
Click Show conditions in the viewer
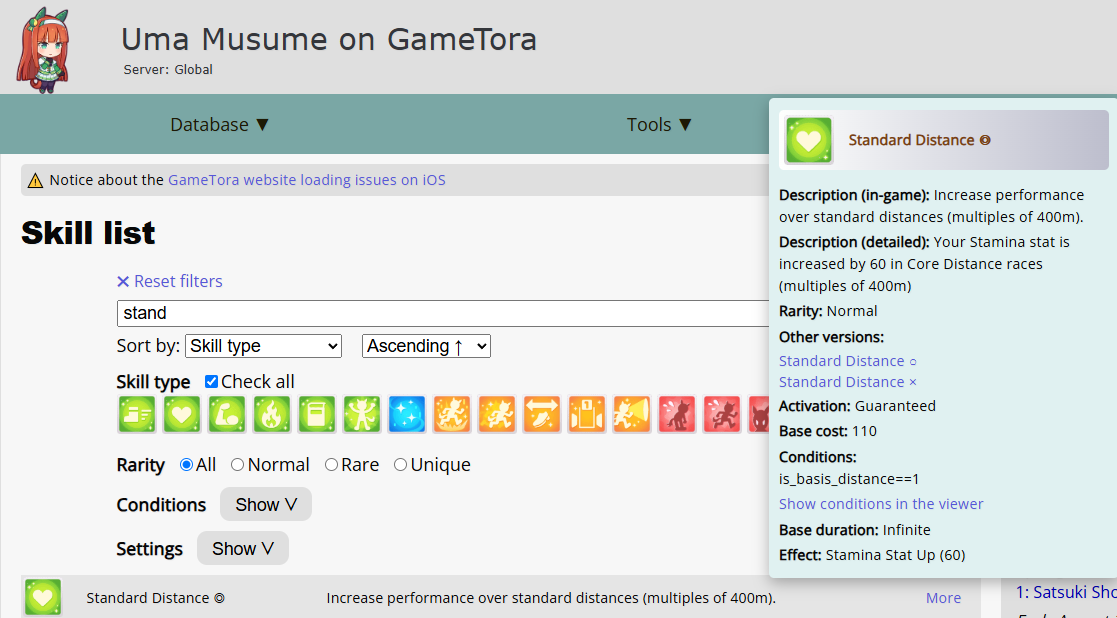tap(880, 504)
